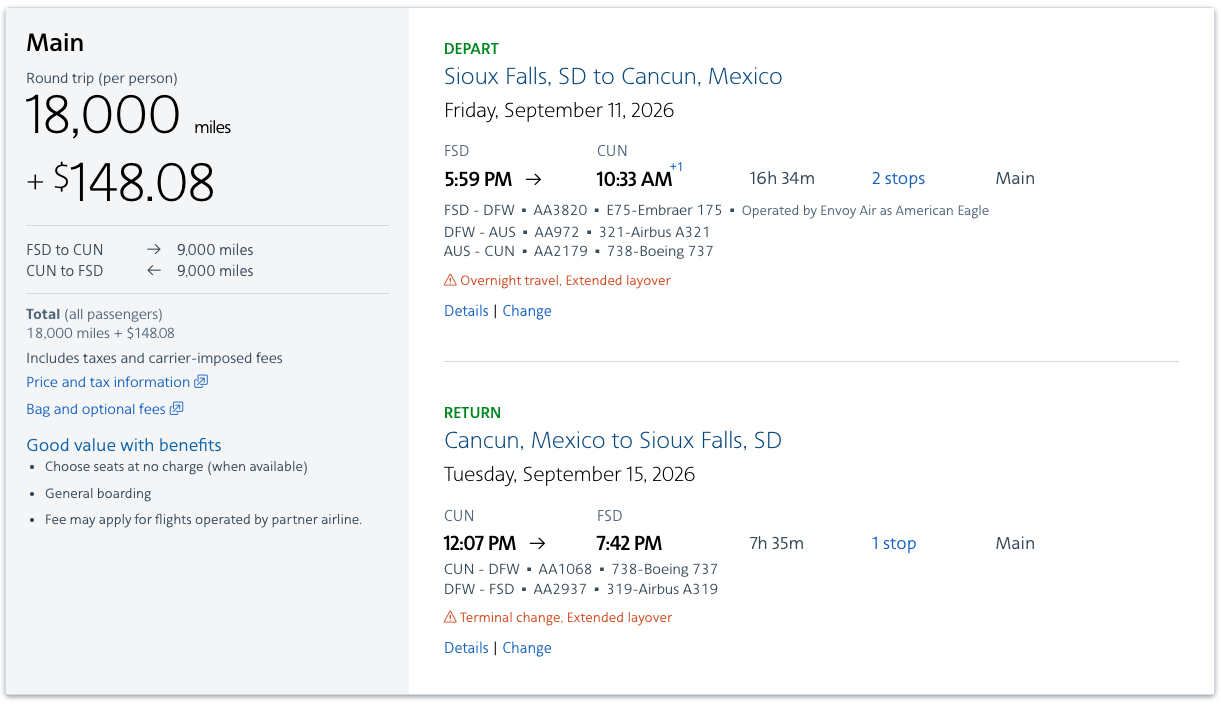1221x704 pixels.
Task: Click the 5:59 PM departure time
Action: click(x=478, y=179)
